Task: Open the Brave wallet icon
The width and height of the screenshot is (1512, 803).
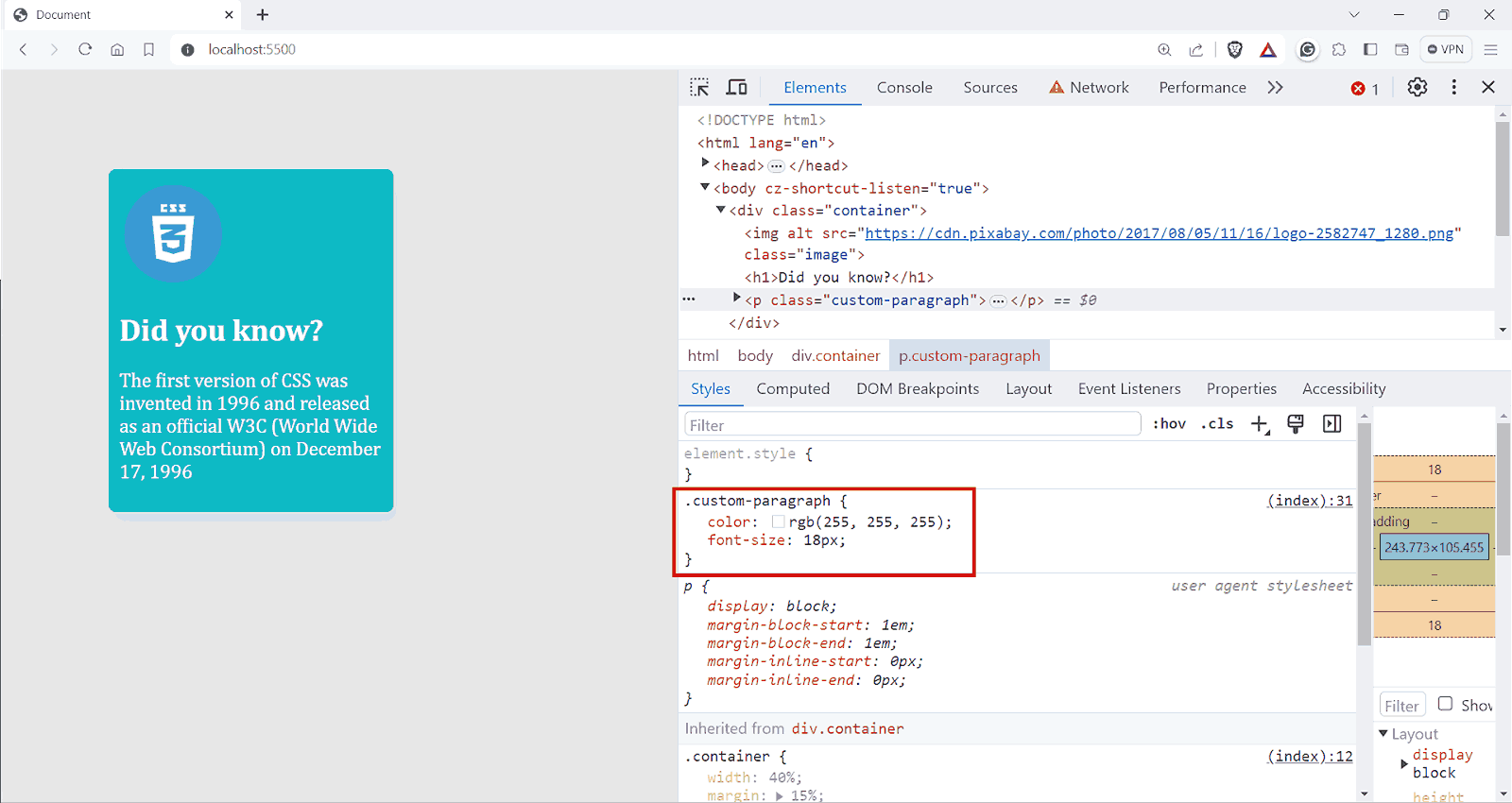Action: [x=1401, y=49]
